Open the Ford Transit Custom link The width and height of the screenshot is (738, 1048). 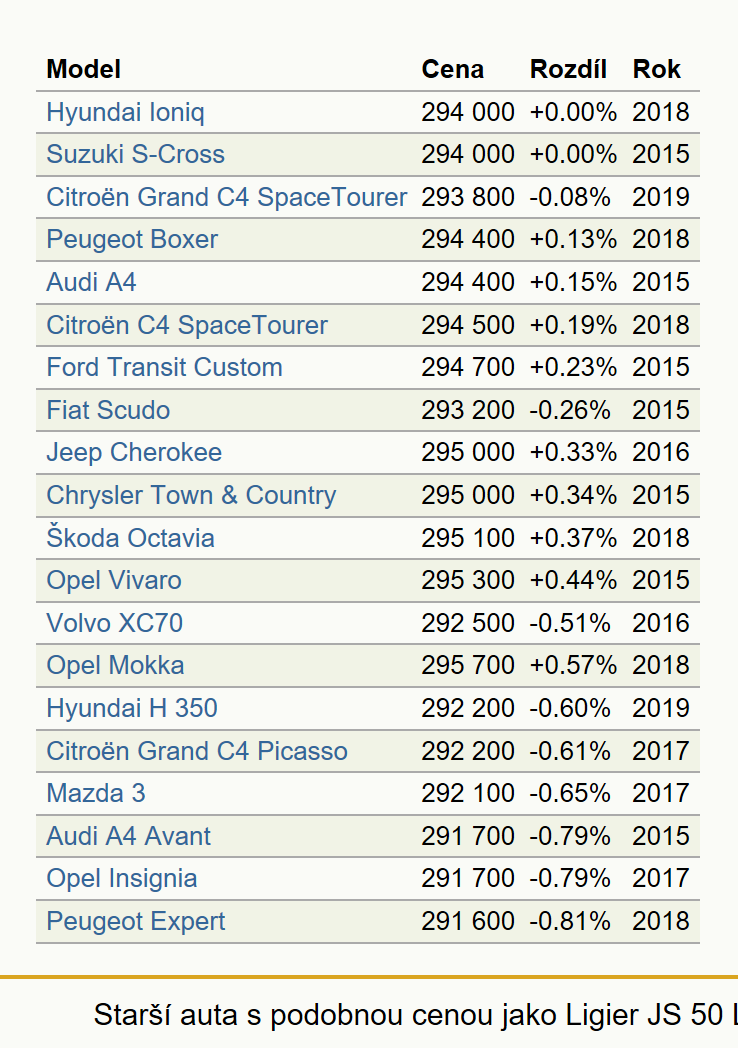coord(164,367)
